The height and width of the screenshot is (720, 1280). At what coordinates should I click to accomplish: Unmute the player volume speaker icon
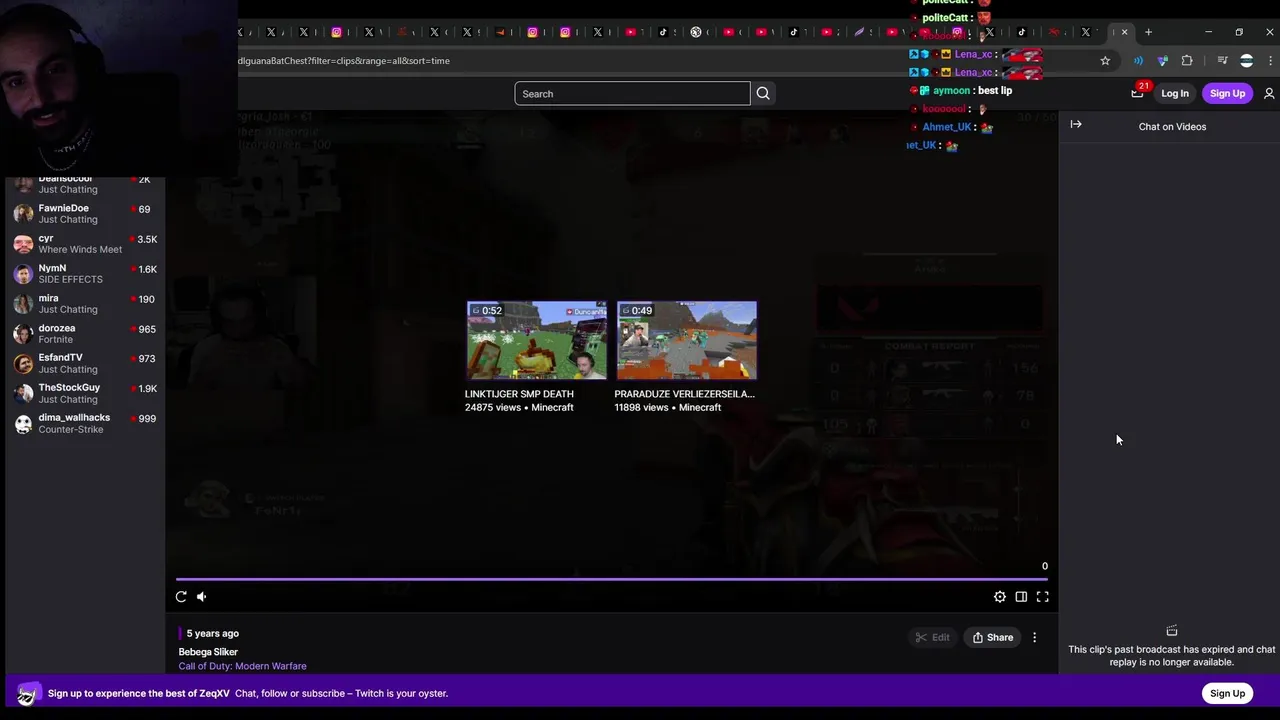[202, 597]
